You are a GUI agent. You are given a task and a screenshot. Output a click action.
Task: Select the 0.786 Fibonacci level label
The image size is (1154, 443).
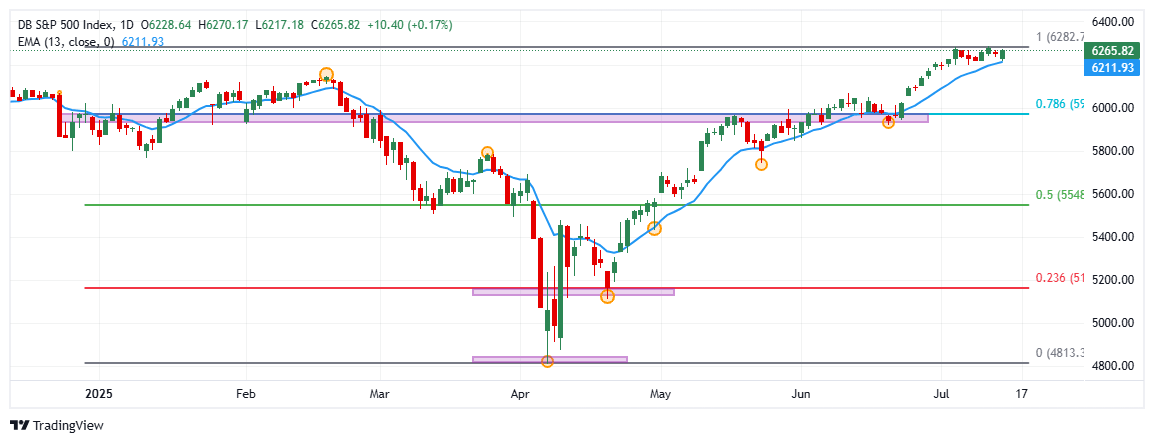1059,104
